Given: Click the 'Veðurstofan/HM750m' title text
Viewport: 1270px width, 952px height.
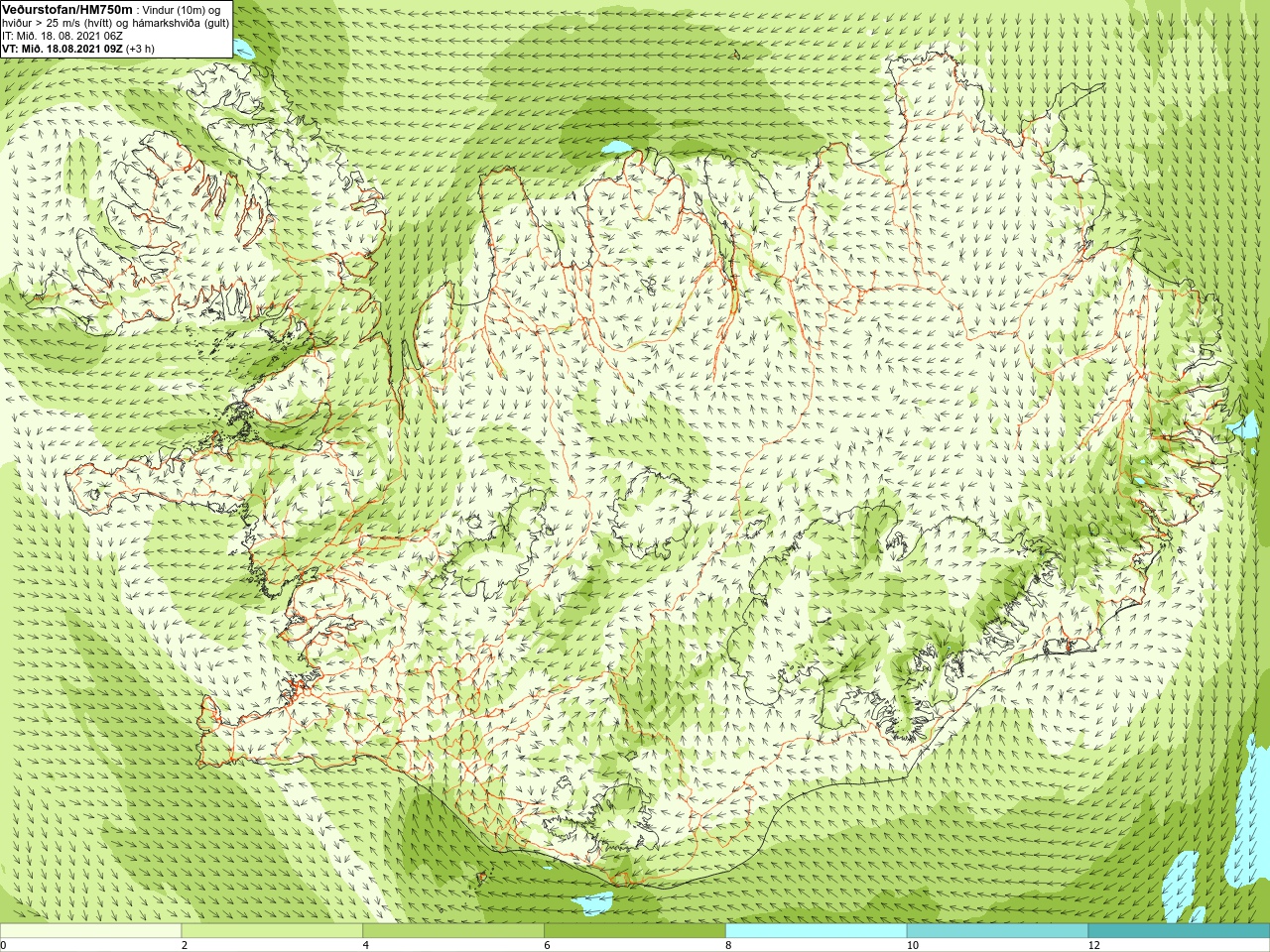Looking at the screenshot, I should (x=67, y=9).
